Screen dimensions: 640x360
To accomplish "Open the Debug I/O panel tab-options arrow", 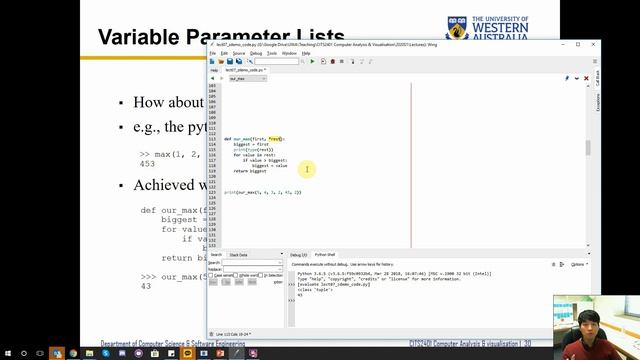I will [x=588, y=254].
